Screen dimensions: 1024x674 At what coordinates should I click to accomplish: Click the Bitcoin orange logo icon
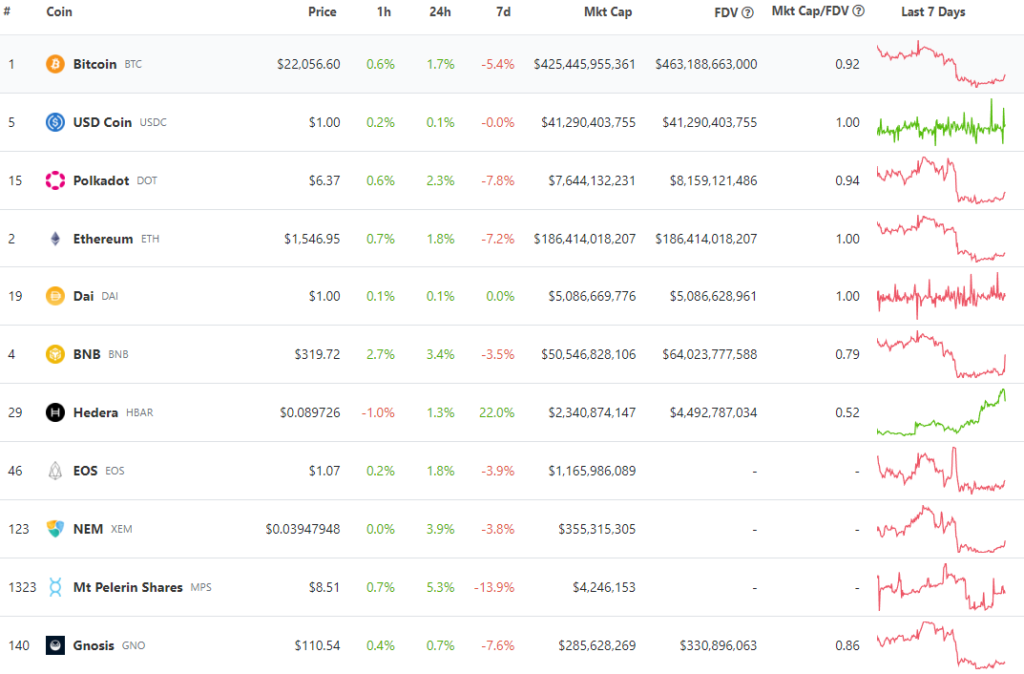56,64
